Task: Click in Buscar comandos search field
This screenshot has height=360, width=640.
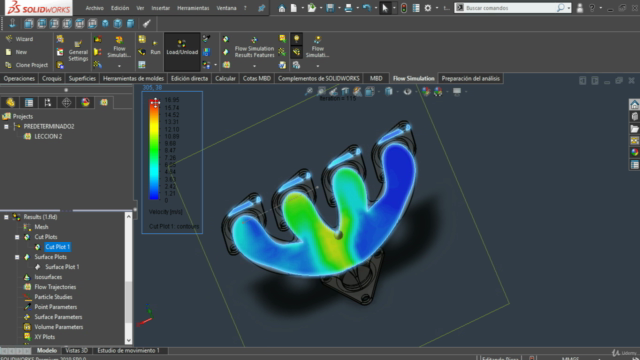Action: (x=510, y=8)
